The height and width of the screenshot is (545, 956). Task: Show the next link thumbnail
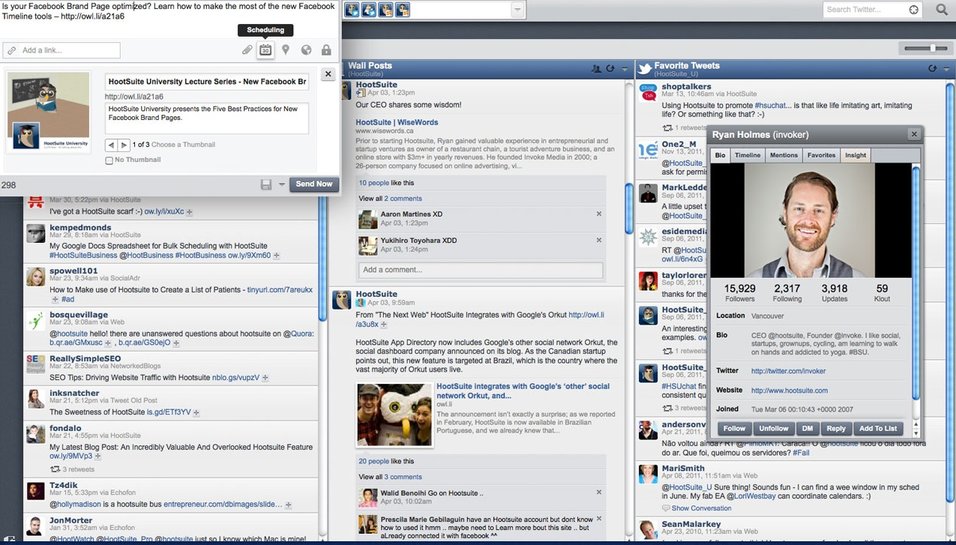(x=123, y=145)
